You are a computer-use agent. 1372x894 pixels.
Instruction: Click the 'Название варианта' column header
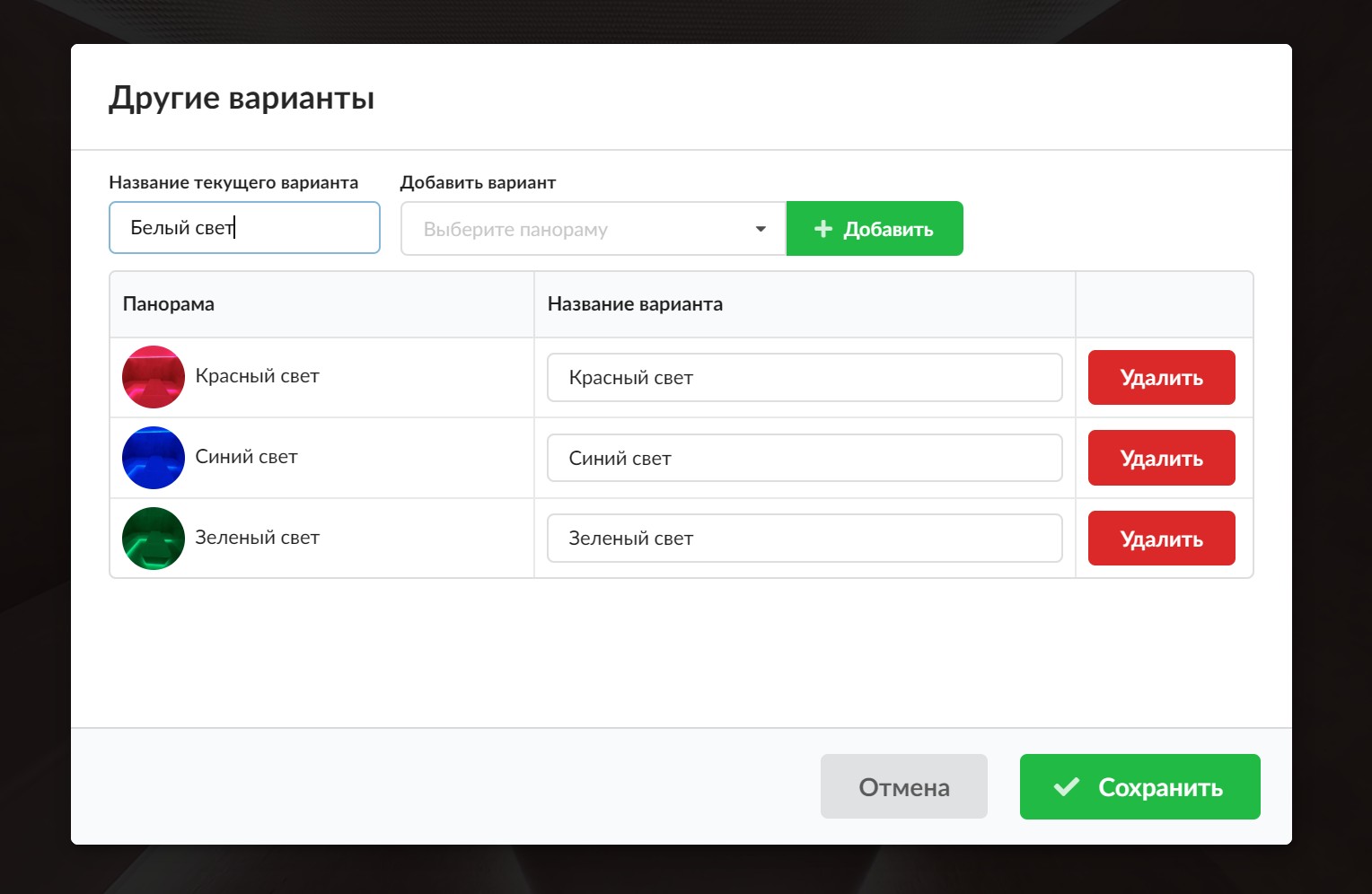635,304
